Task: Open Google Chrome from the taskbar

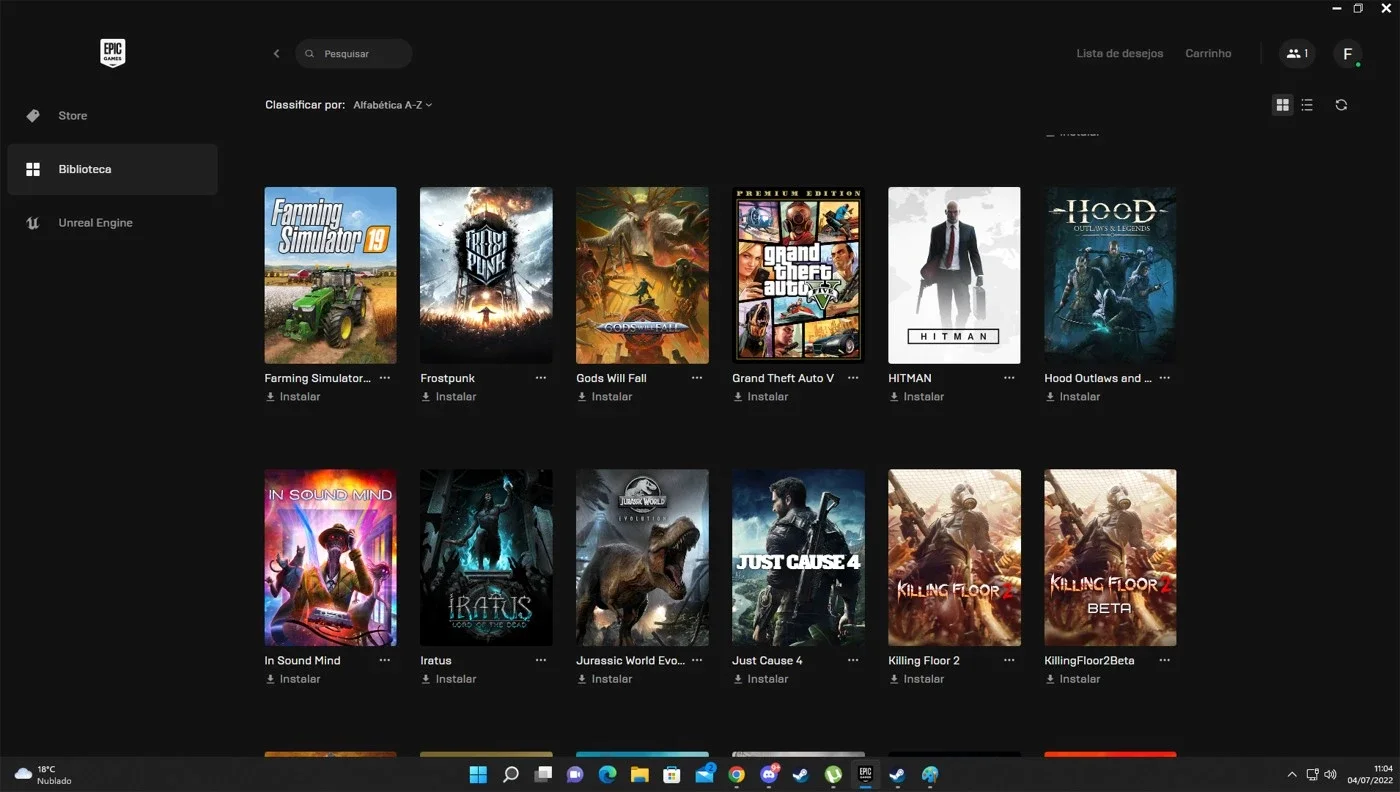Action: tap(737, 775)
